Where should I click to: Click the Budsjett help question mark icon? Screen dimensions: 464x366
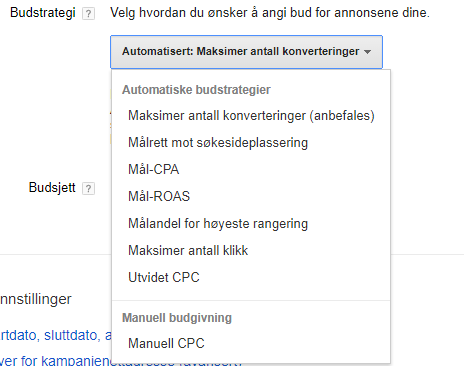(88, 189)
